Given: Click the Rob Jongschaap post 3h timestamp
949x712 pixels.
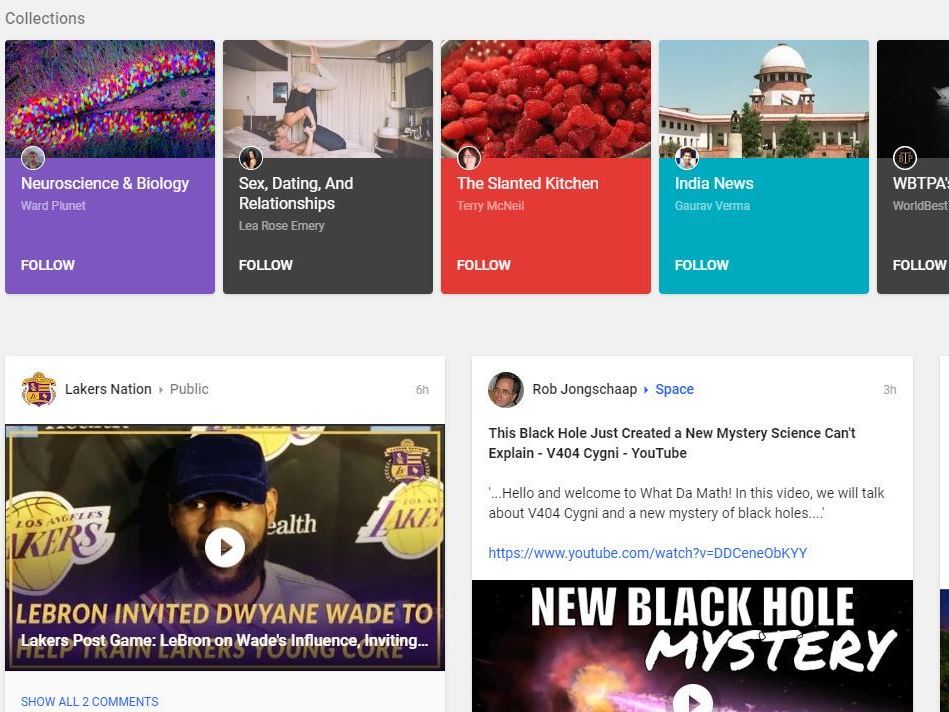Looking at the screenshot, I should click(890, 390).
